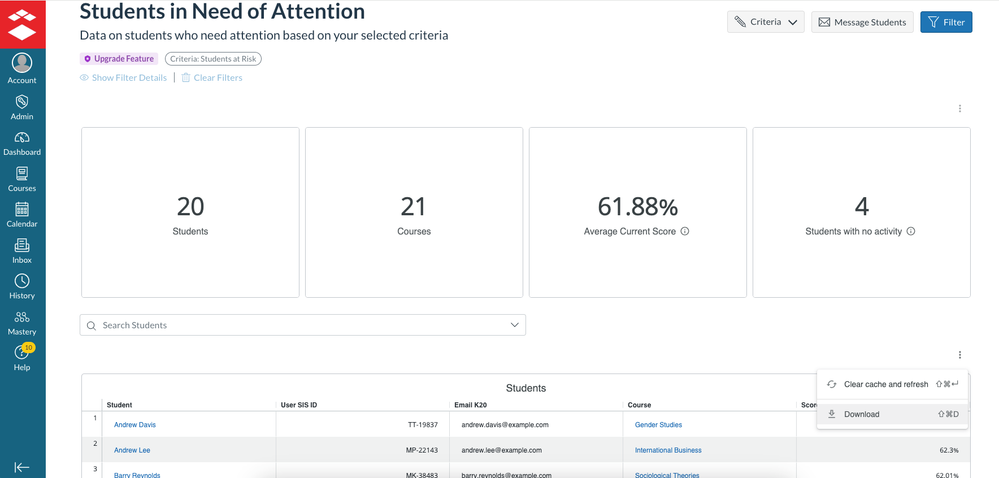Open Andrew Davis student link
The width and height of the screenshot is (999, 478).
(x=135, y=424)
